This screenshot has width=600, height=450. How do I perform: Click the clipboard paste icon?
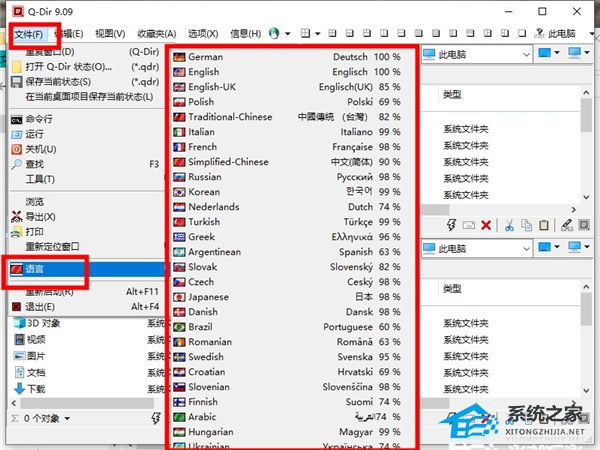544,225
